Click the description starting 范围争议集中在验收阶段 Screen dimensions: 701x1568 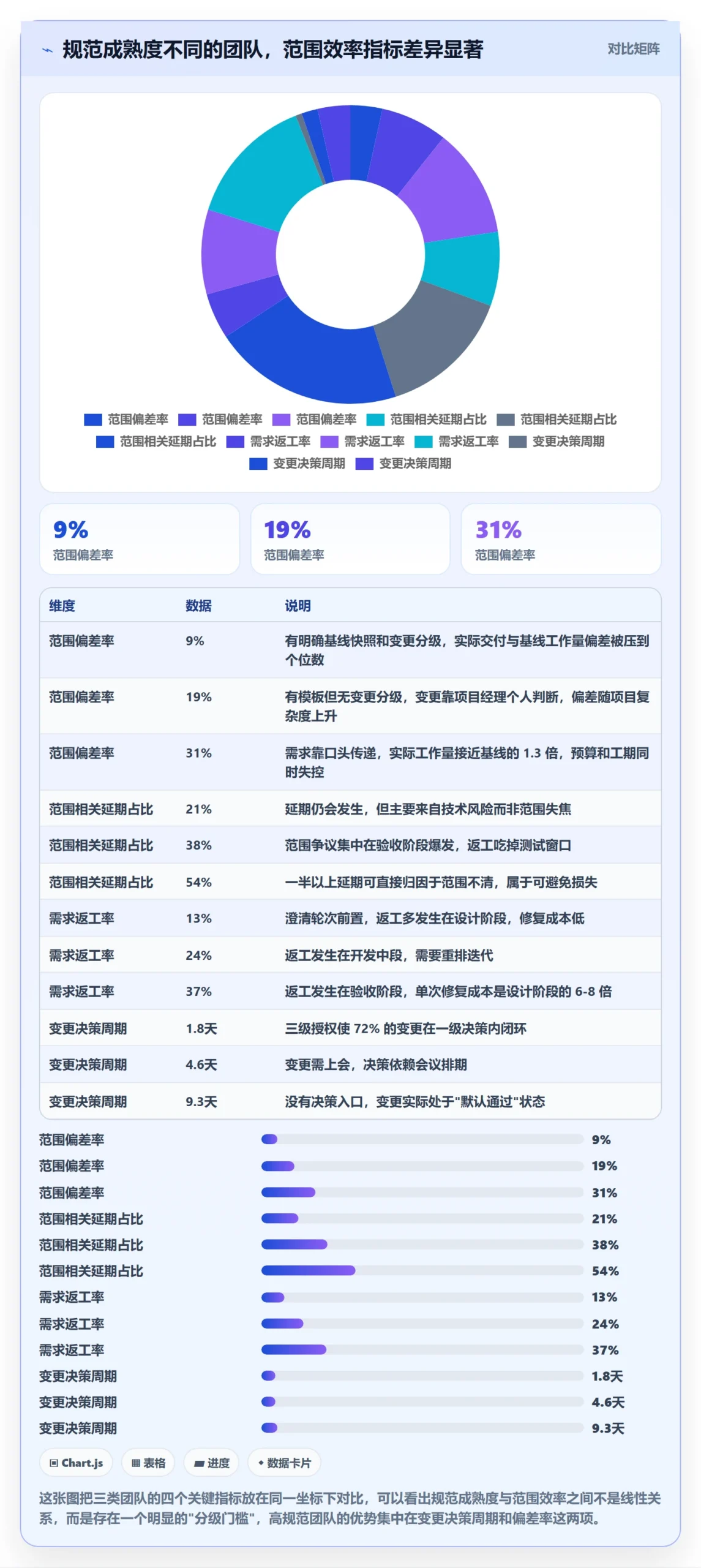pos(428,845)
